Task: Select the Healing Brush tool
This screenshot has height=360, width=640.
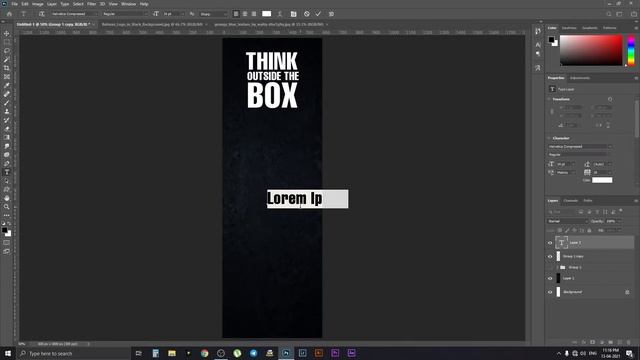Action: point(7,94)
